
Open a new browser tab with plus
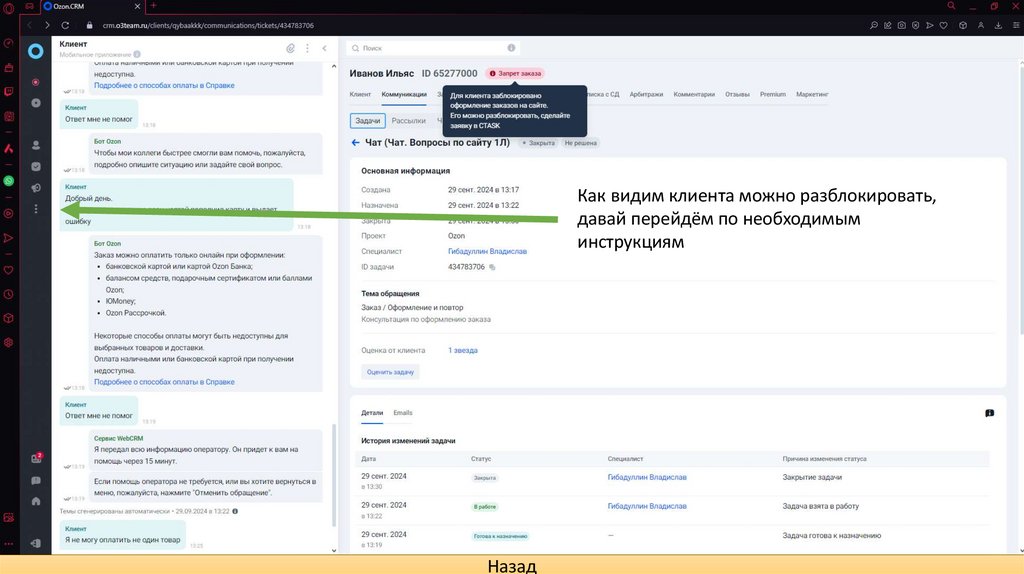click(x=153, y=6)
